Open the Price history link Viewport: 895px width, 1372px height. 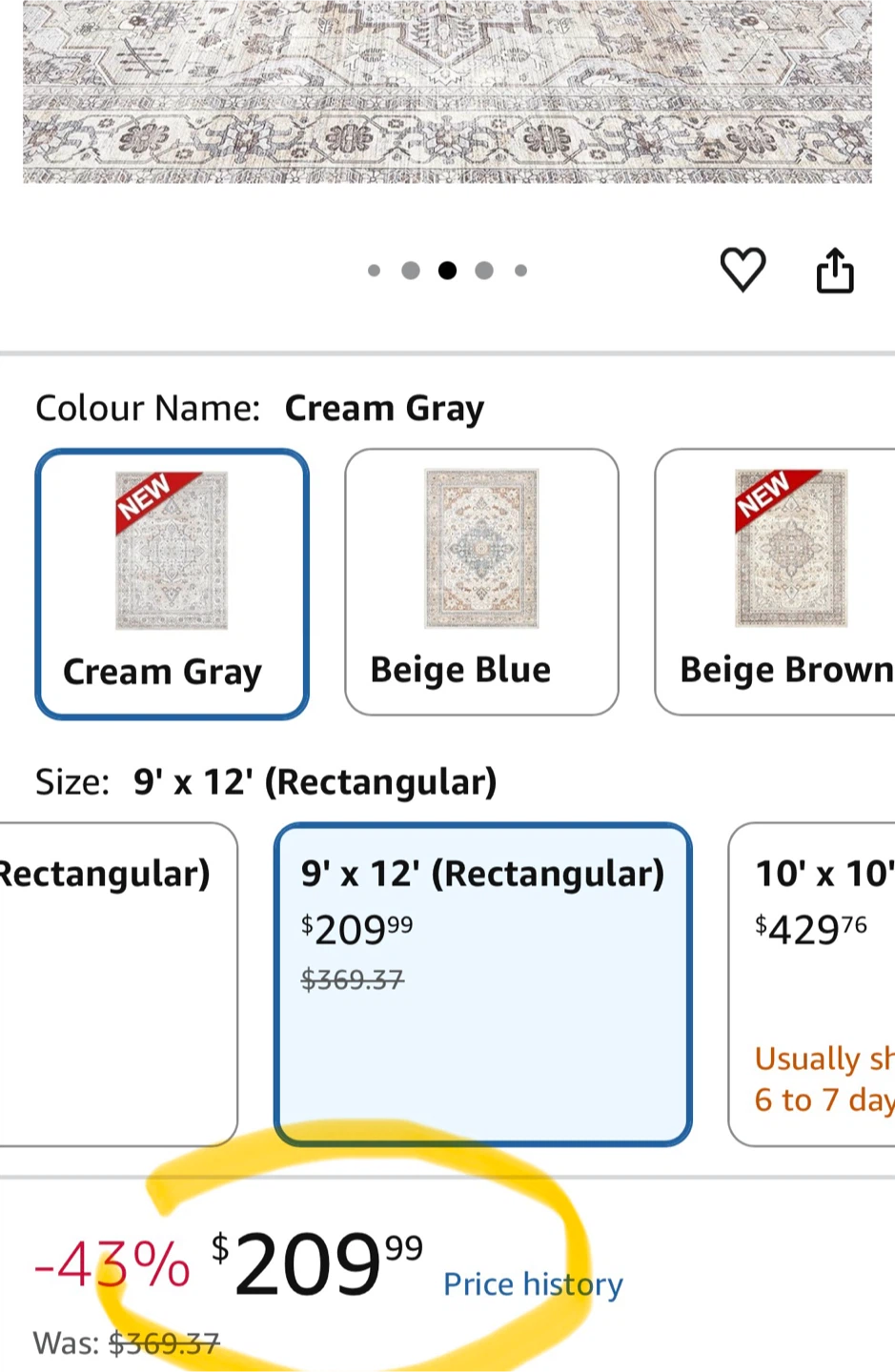pyautogui.click(x=533, y=1284)
